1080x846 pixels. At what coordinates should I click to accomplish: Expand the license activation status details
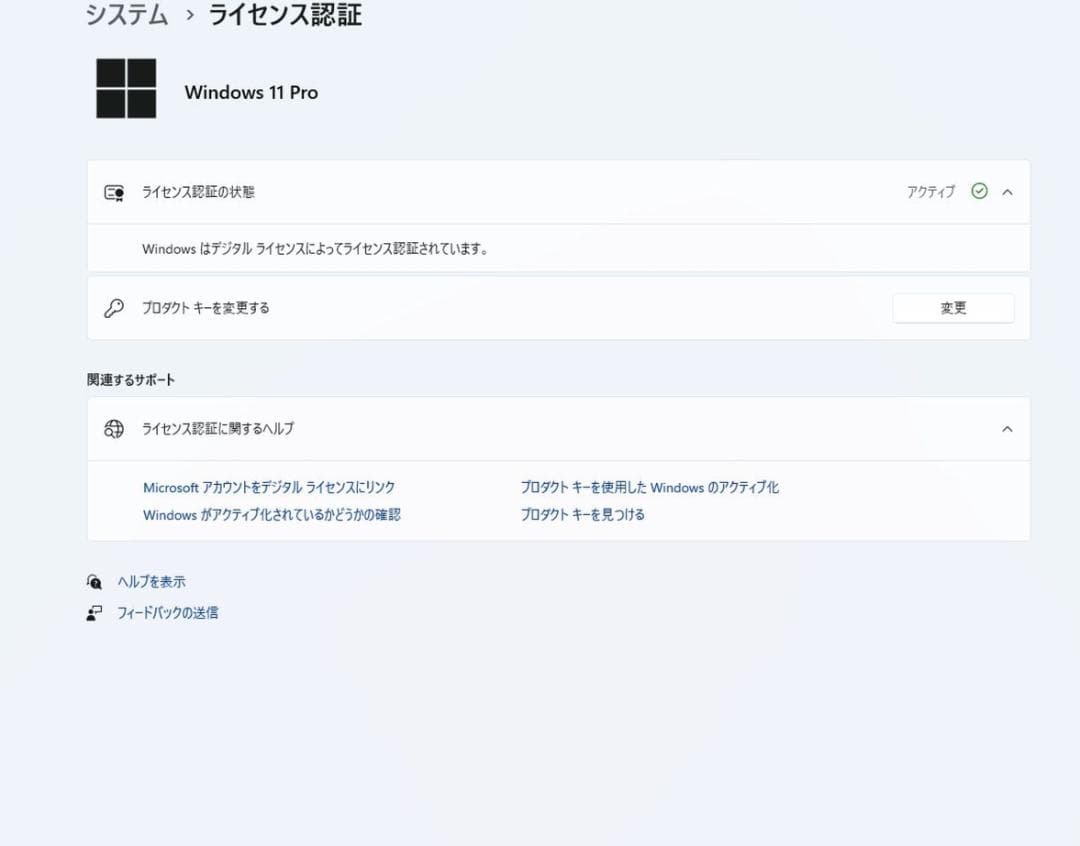[x=1007, y=192]
